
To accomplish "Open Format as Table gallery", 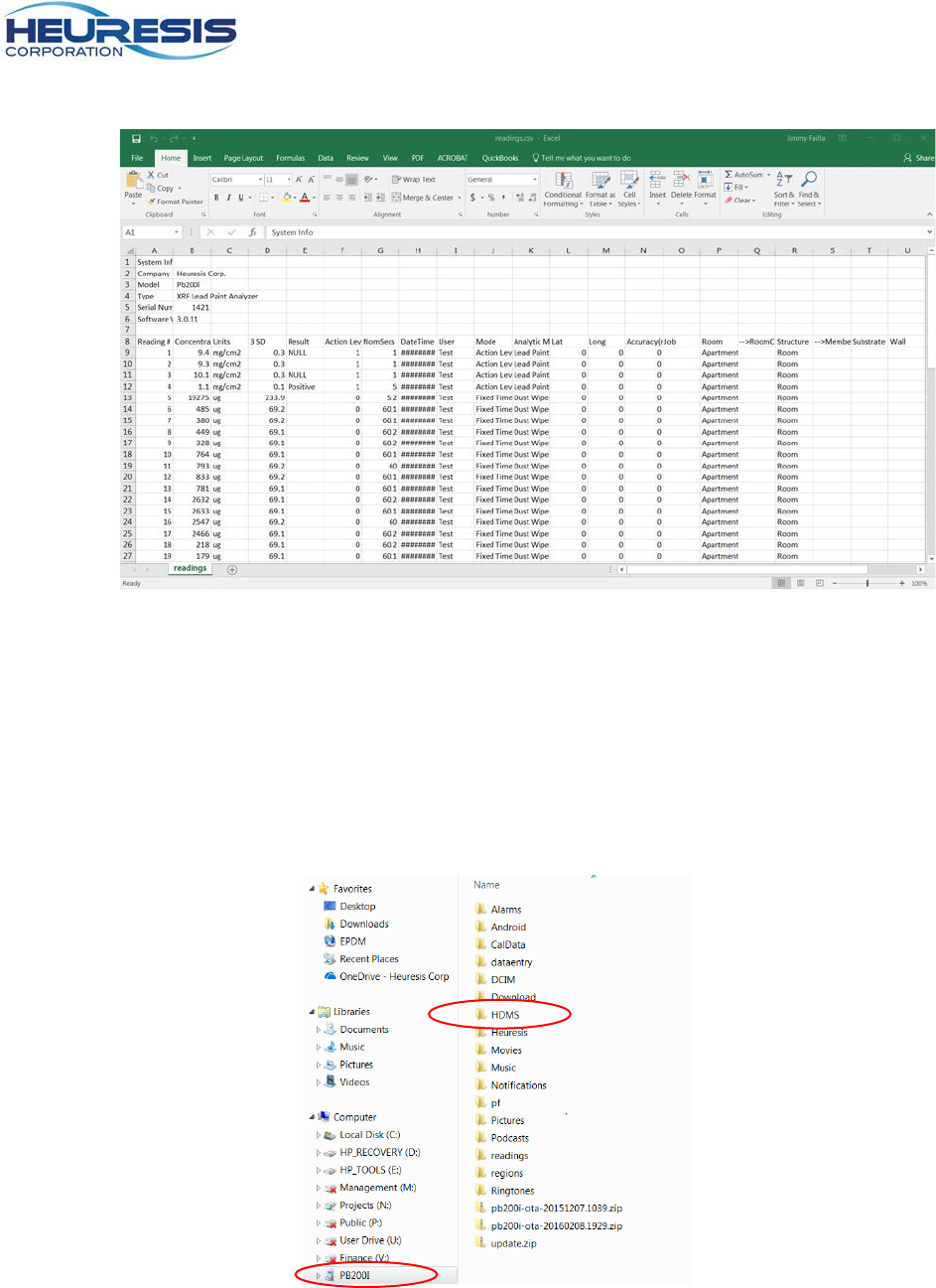I will (x=600, y=189).
